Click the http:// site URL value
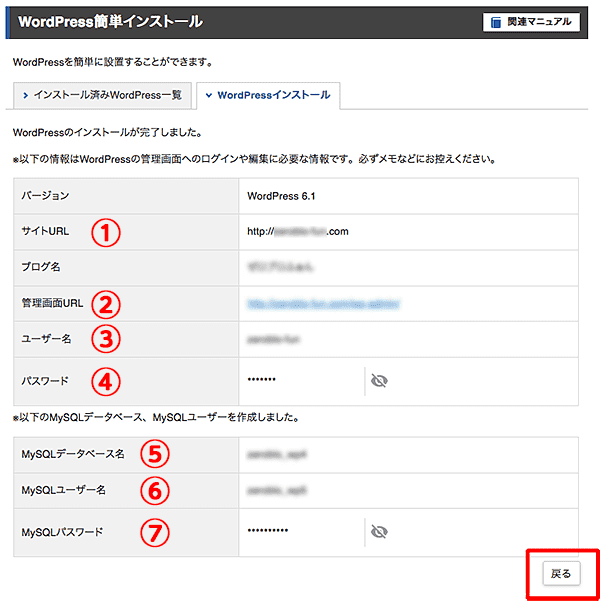The height and width of the screenshot is (601, 600). [x=298, y=232]
